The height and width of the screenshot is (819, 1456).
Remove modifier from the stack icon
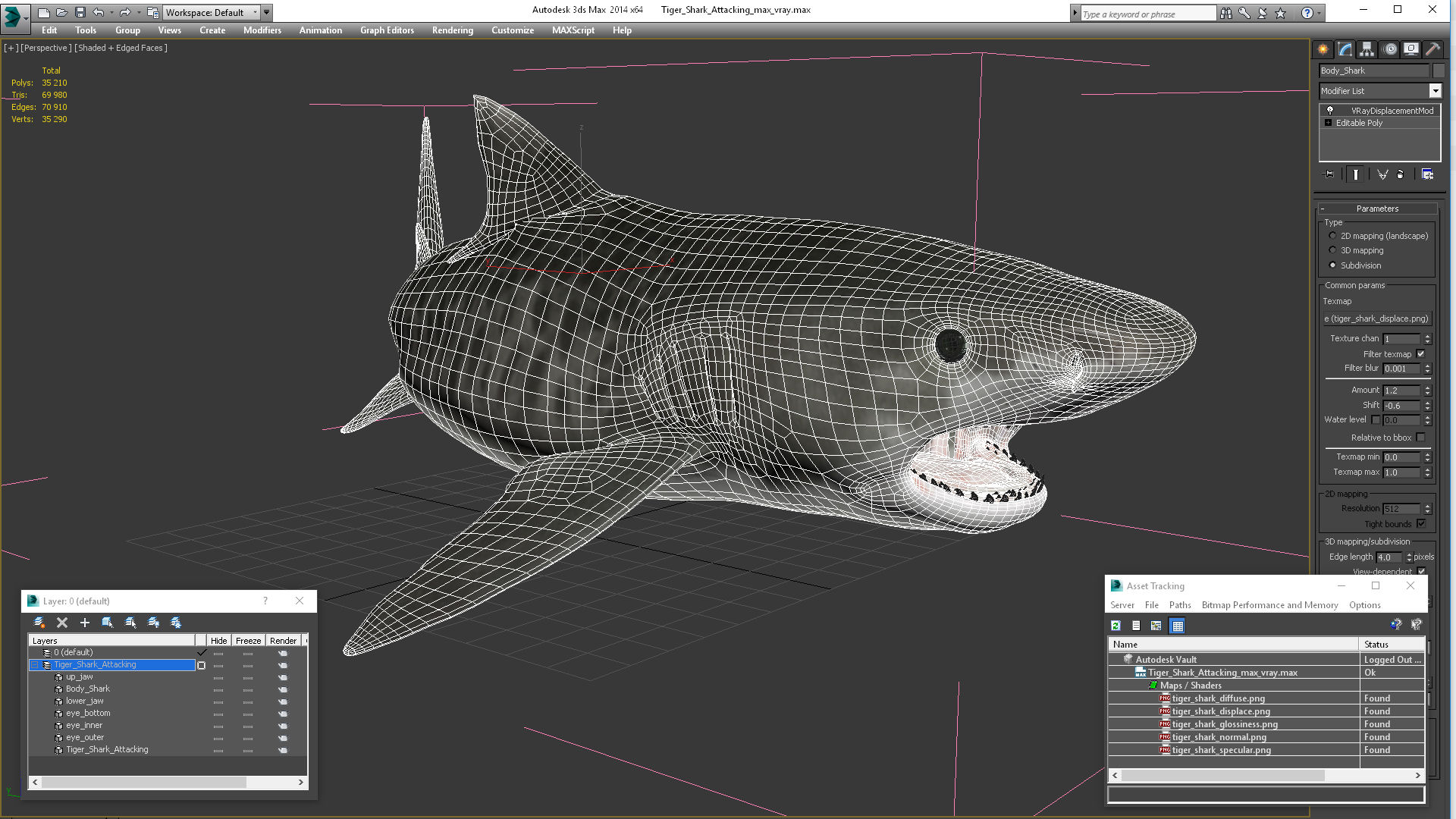1401,174
